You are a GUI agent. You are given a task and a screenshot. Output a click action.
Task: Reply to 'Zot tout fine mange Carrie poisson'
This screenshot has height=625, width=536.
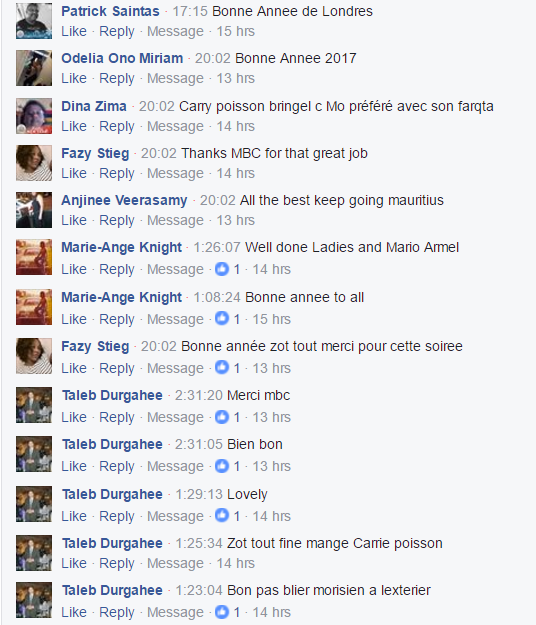point(117,563)
